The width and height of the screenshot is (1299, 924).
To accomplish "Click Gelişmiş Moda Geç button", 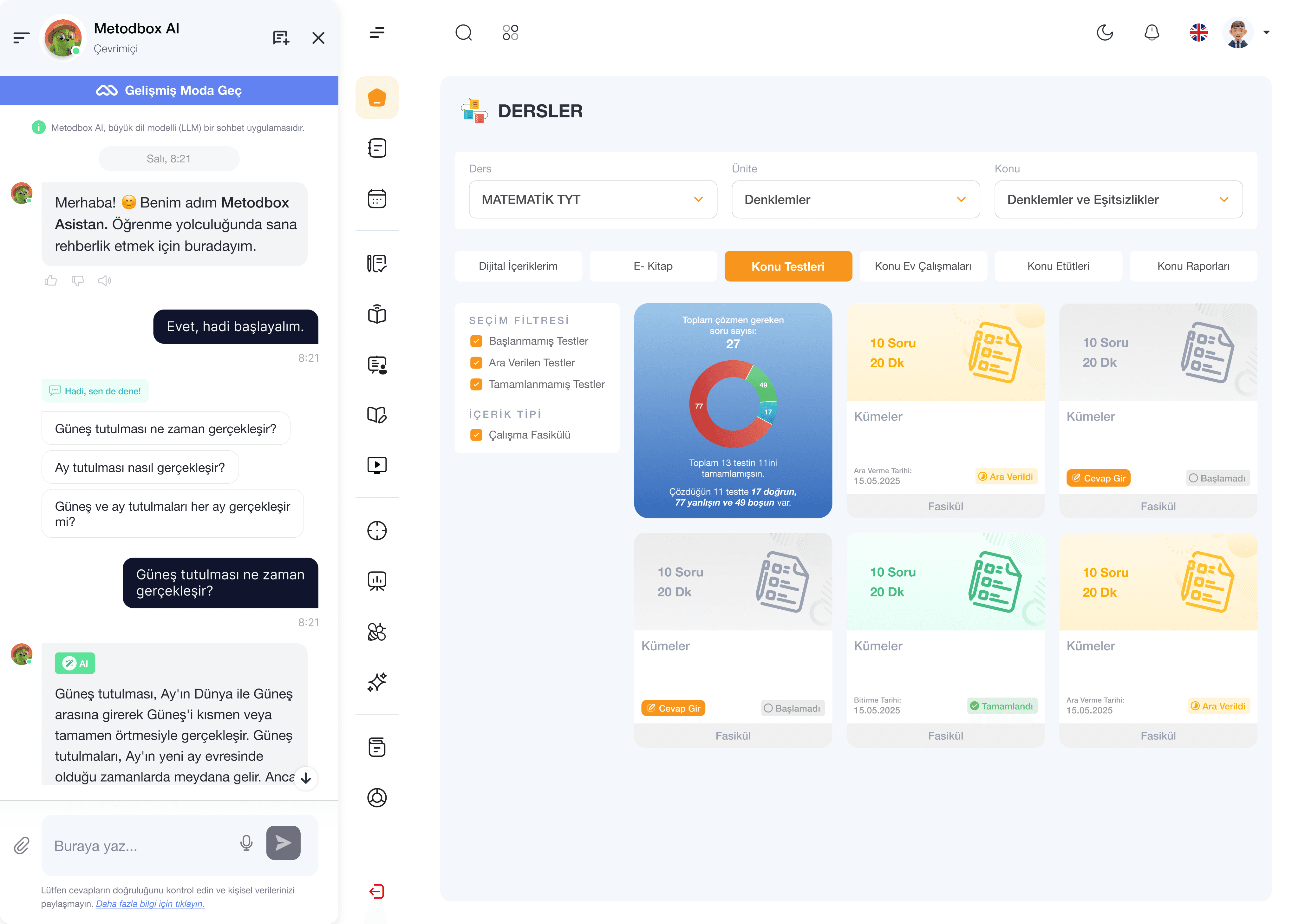I will pyautogui.click(x=169, y=90).
